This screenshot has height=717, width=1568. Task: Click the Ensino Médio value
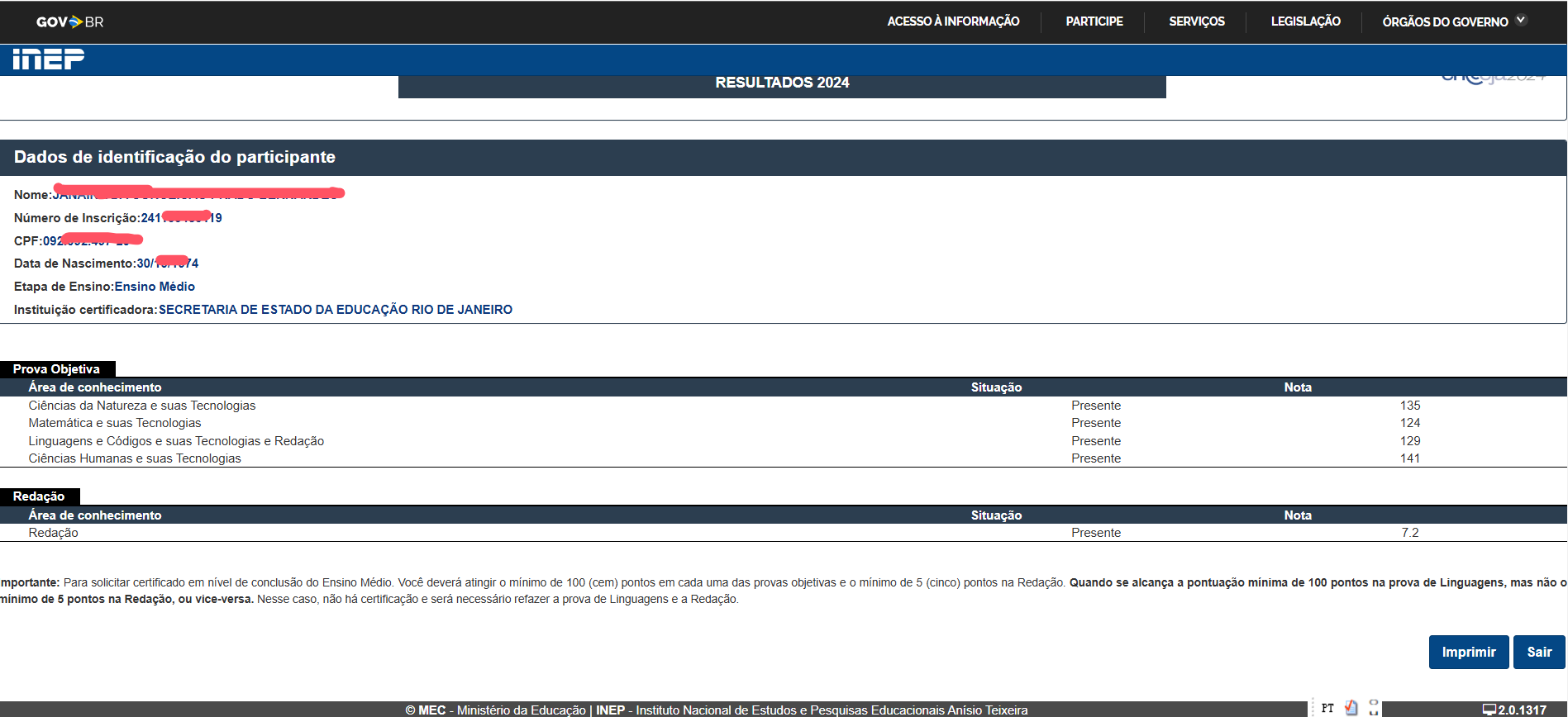tap(155, 287)
